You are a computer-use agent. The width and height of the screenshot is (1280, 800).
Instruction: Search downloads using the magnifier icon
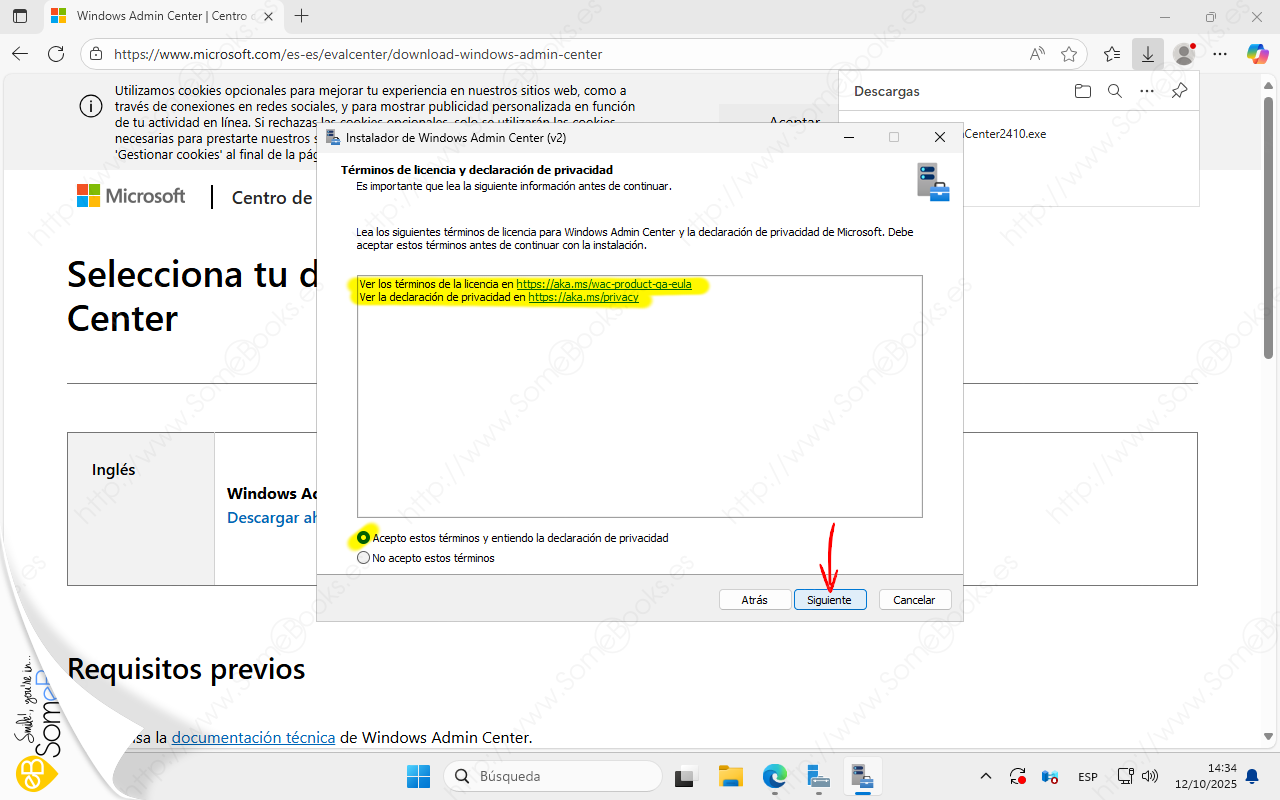pyautogui.click(x=1114, y=91)
